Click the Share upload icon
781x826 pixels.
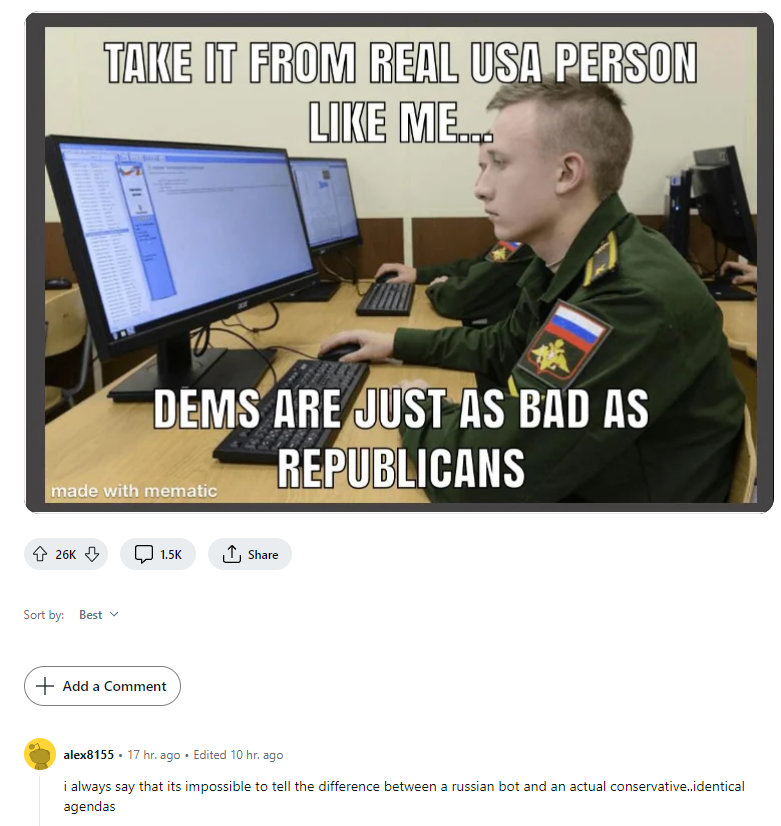point(232,554)
